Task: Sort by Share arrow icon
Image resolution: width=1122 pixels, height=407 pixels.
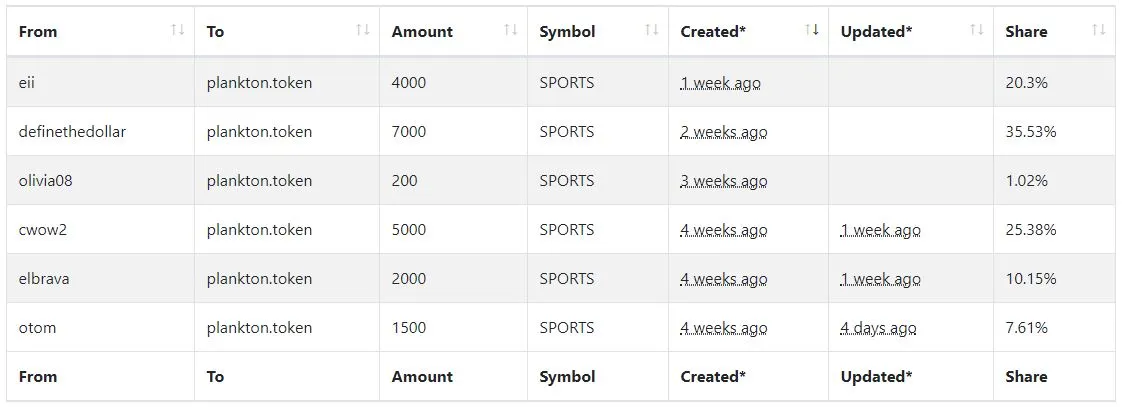Action: pyautogui.click(x=1098, y=30)
